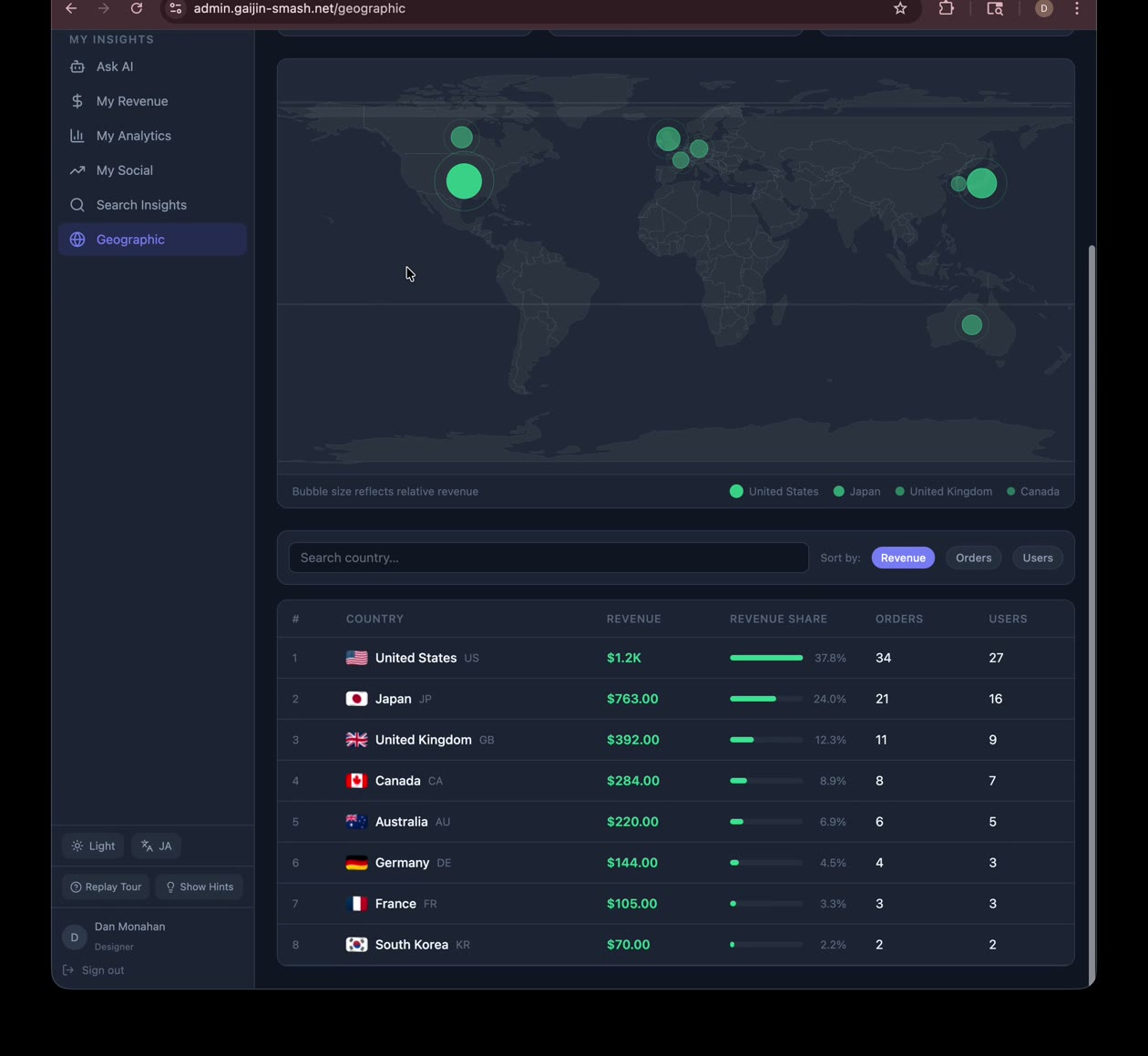The width and height of the screenshot is (1148, 1056).
Task: Select My Revenue in the sidebar
Action: click(131, 101)
